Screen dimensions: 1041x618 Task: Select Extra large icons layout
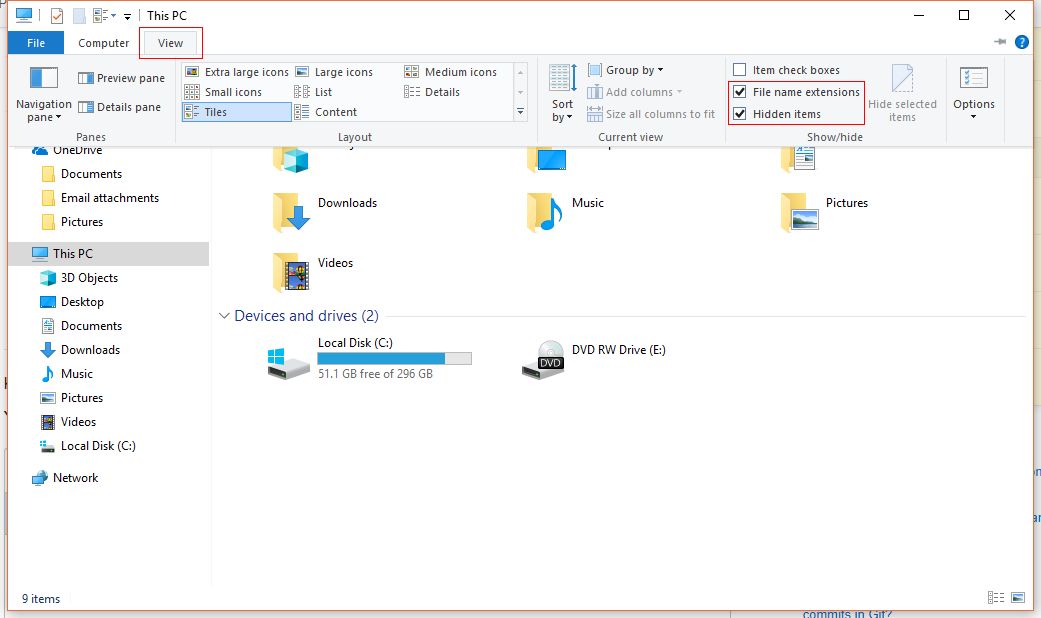pos(236,72)
